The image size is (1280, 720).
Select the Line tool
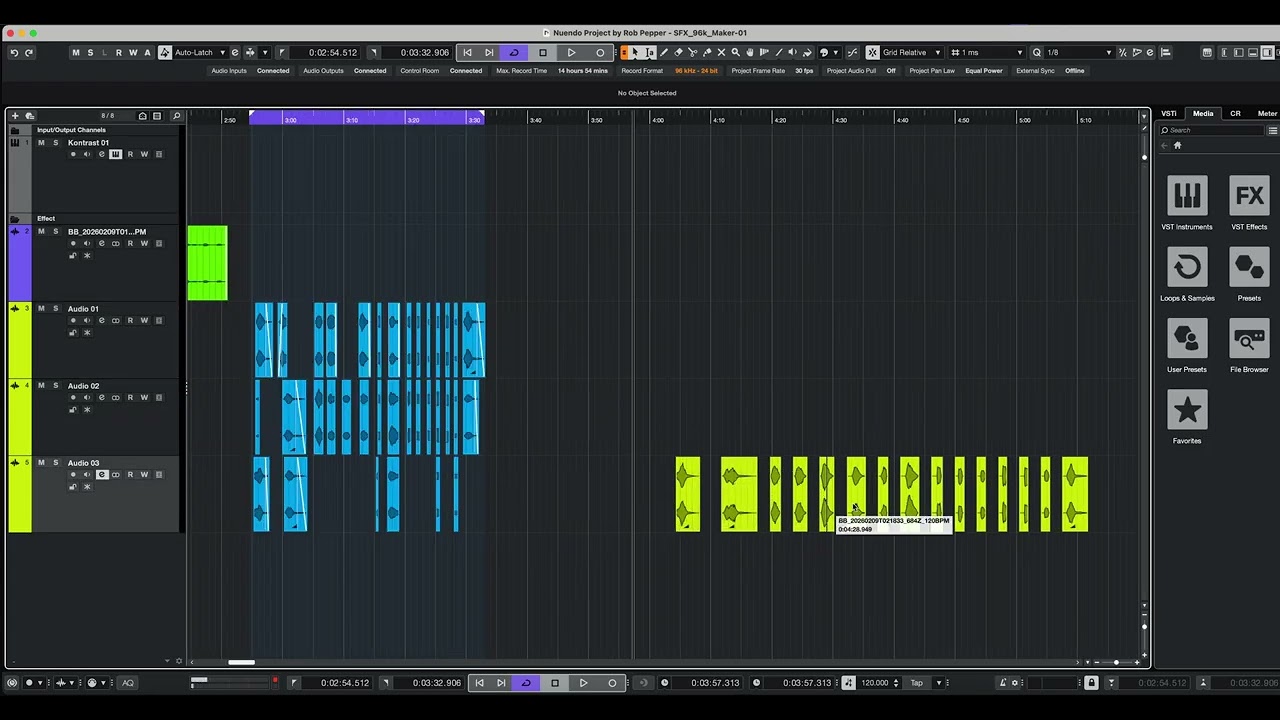[779, 52]
